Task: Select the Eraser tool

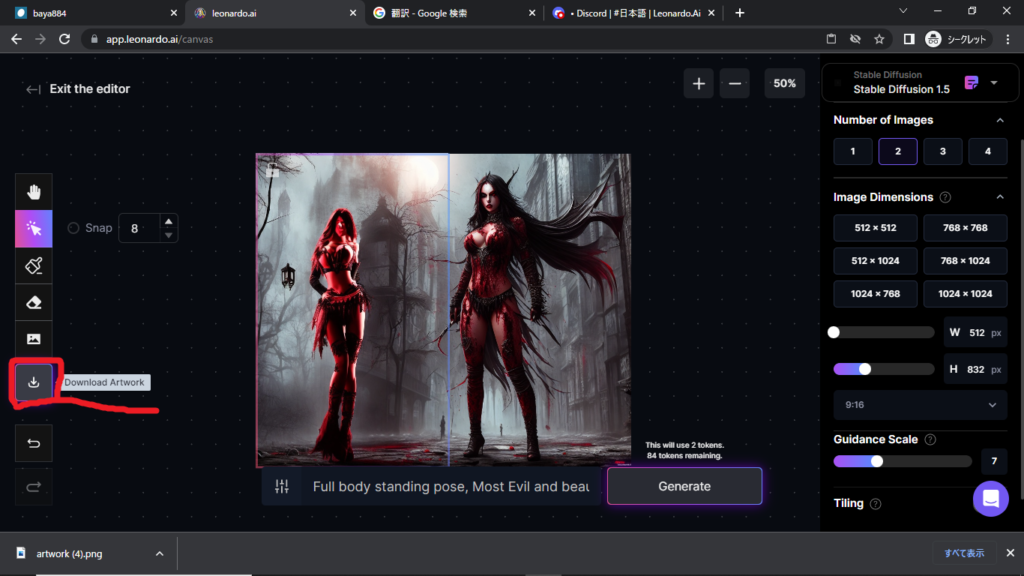Action: [34, 302]
